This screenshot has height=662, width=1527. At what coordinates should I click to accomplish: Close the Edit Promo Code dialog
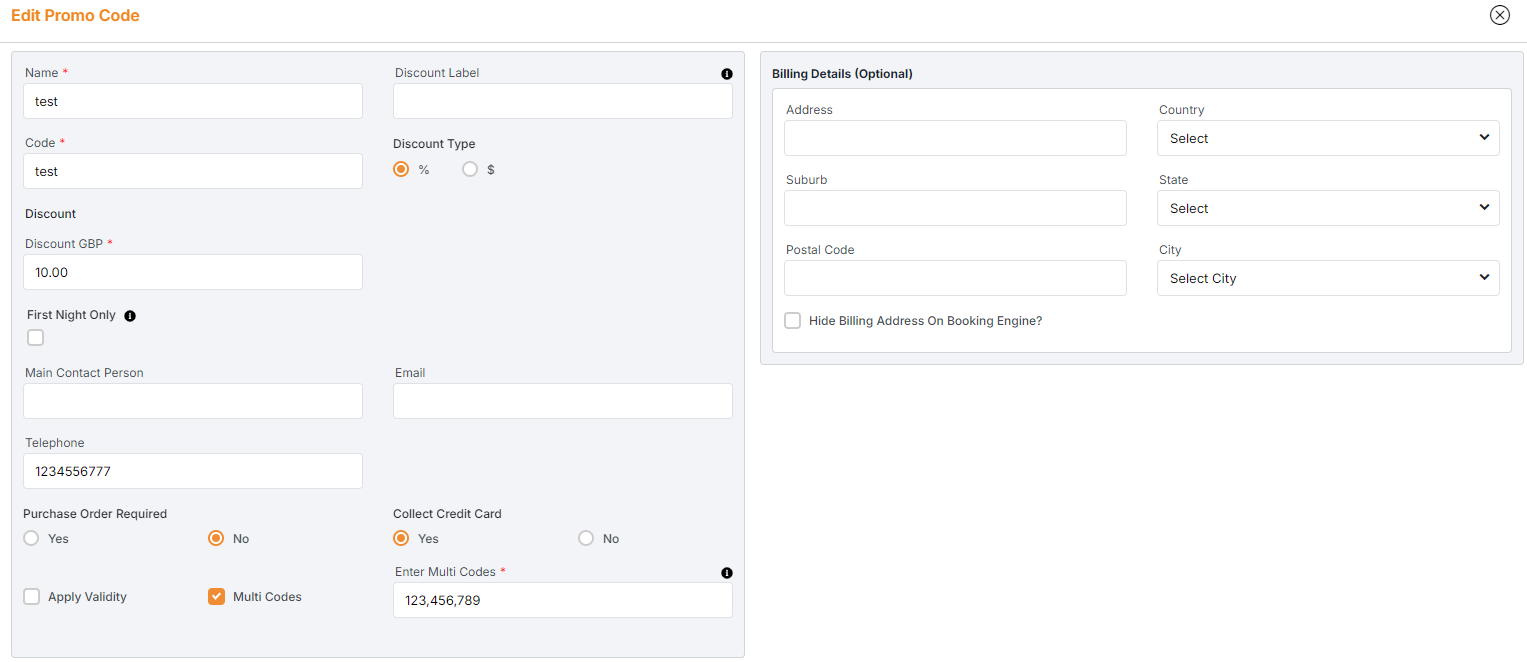pyautogui.click(x=1499, y=15)
